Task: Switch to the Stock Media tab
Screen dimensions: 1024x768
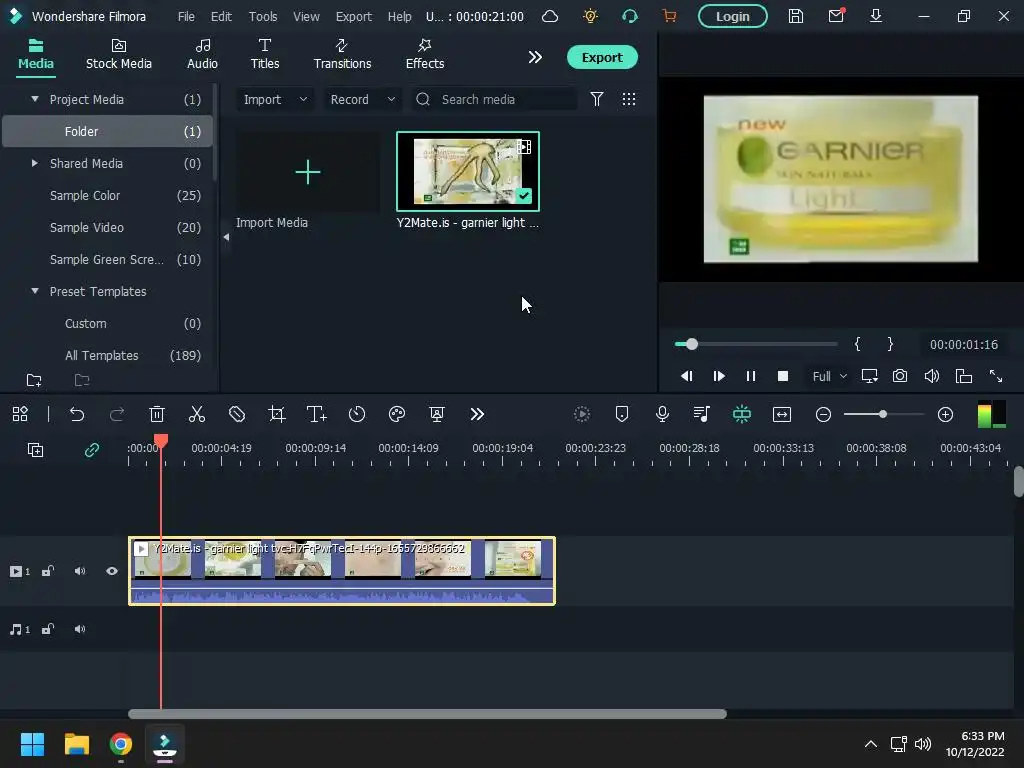Action: pyautogui.click(x=119, y=55)
